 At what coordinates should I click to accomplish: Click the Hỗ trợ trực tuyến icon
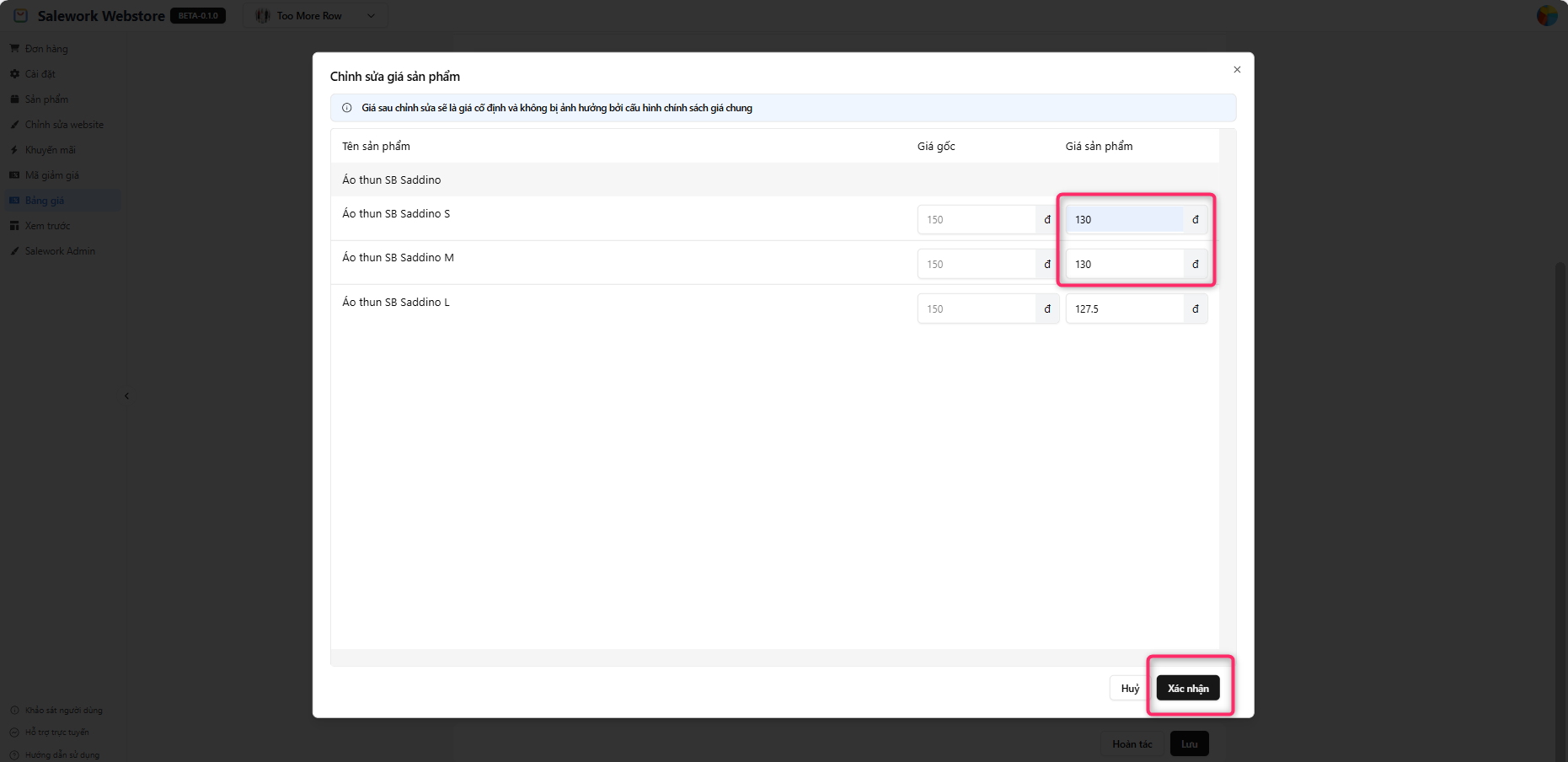(x=14, y=732)
